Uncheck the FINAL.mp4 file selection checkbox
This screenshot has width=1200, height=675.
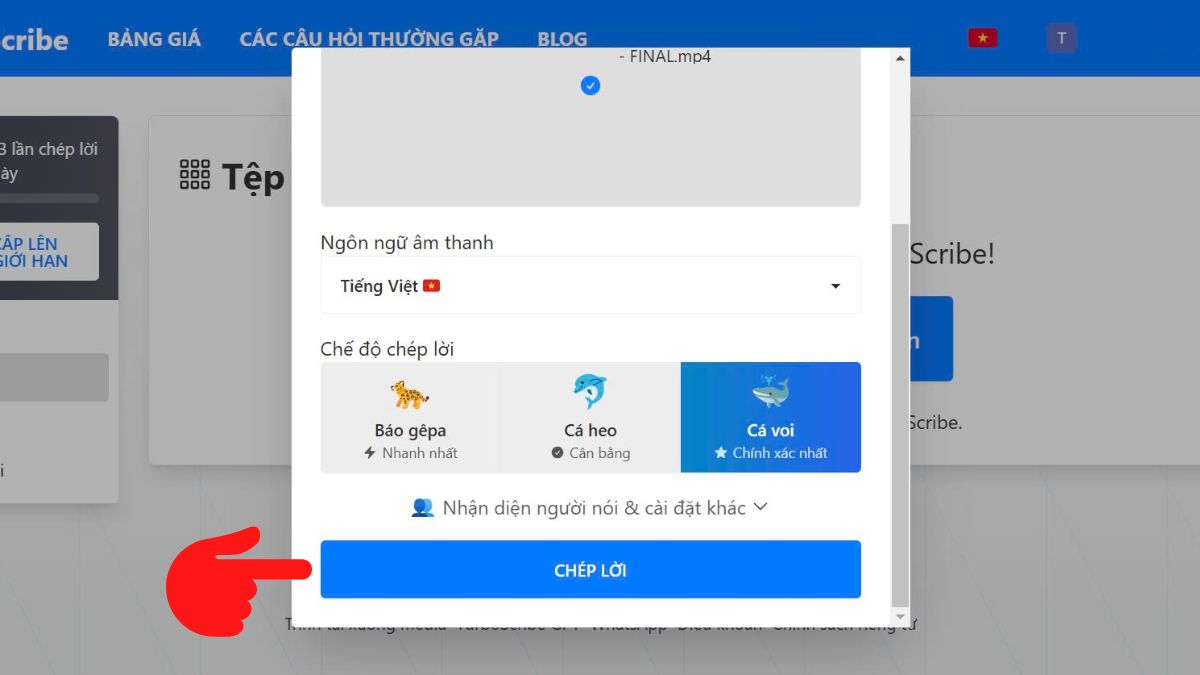[590, 86]
